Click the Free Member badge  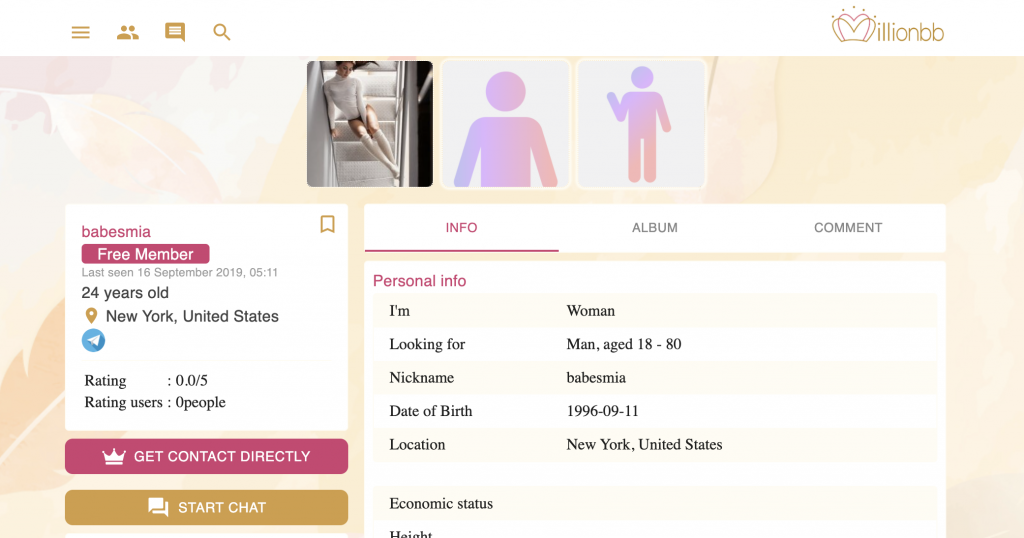[x=146, y=254]
